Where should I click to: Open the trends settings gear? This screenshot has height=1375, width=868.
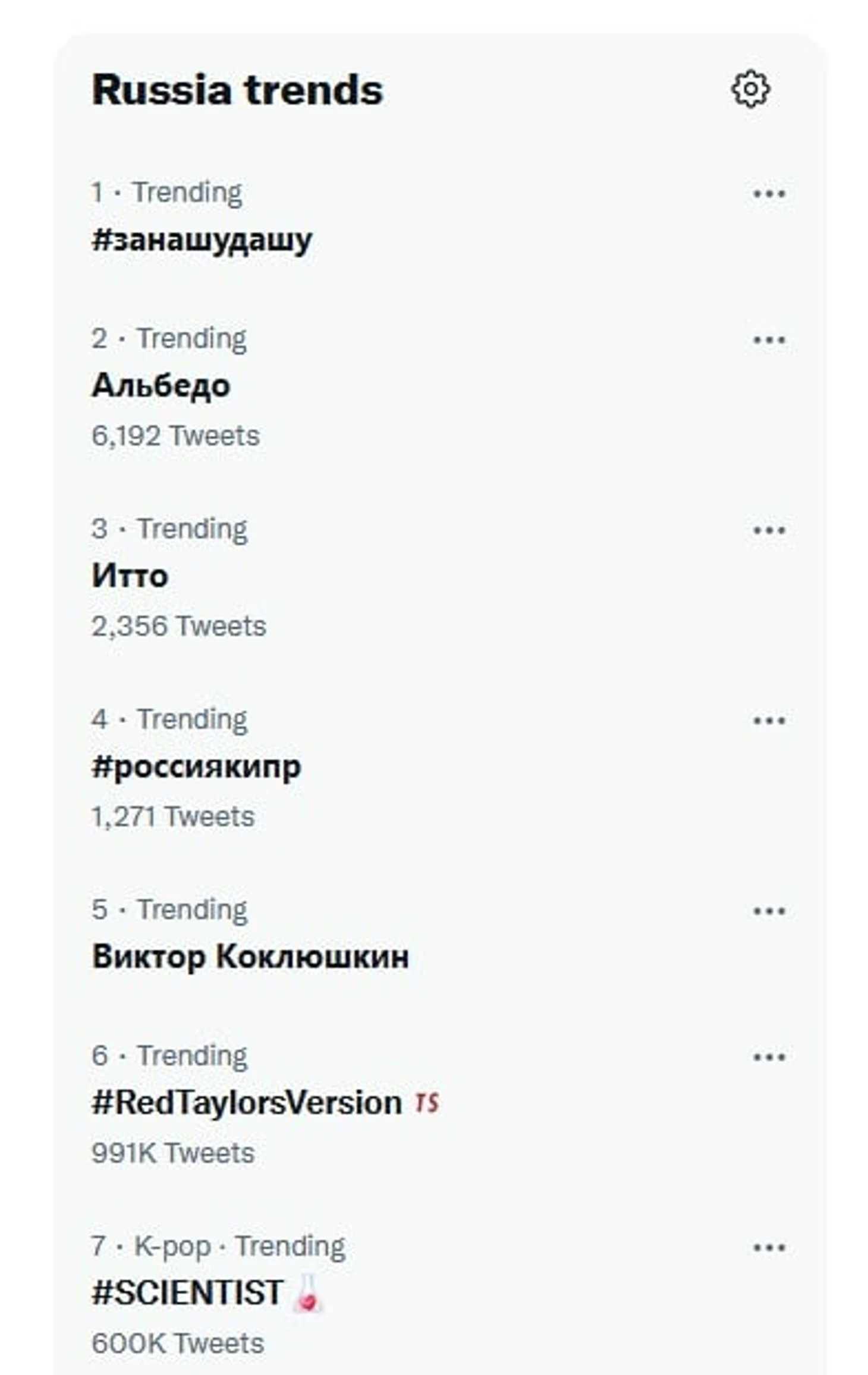(x=750, y=89)
